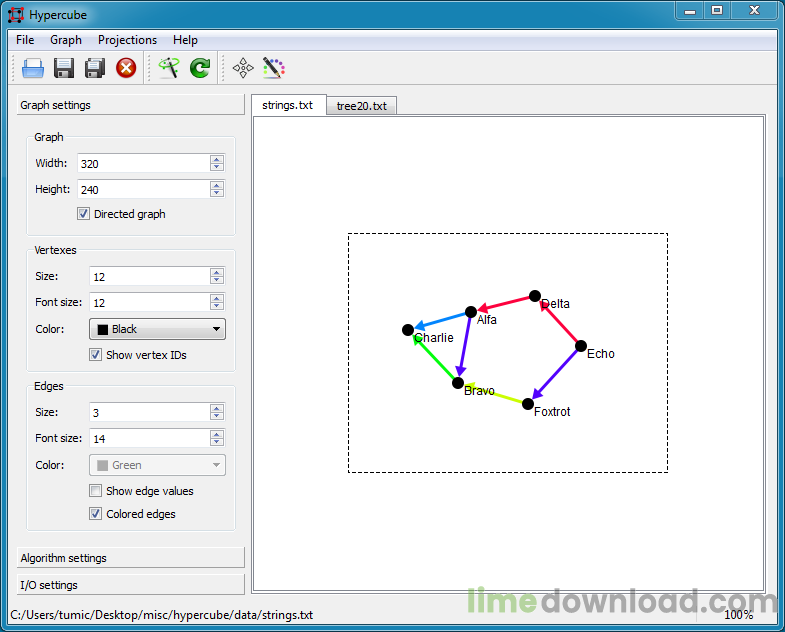Collapse the Graph settings section header
This screenshot has height=632, width=785.
[131, 105]
